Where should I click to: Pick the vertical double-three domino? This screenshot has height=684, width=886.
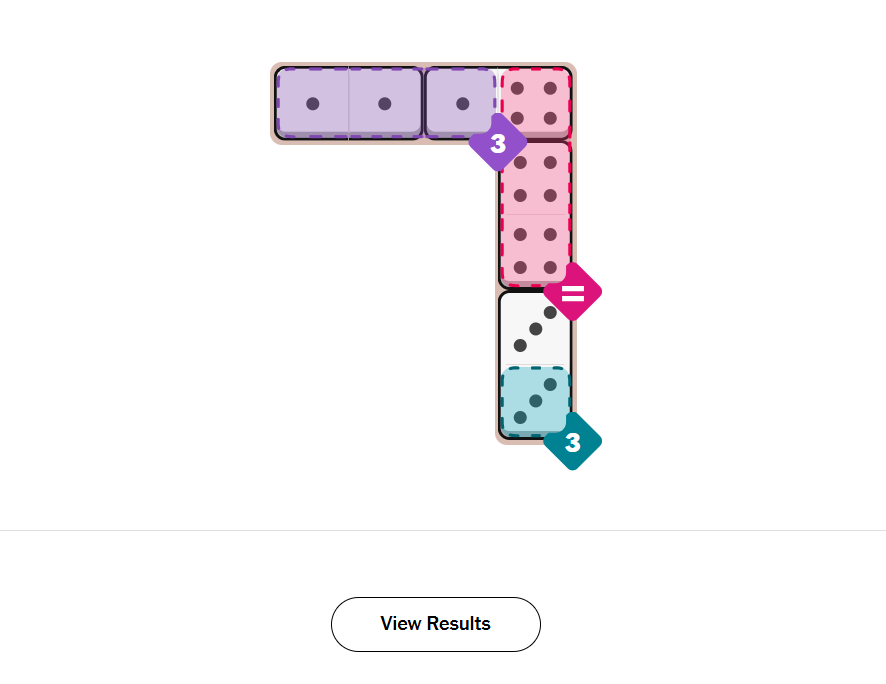coord(535,365)
